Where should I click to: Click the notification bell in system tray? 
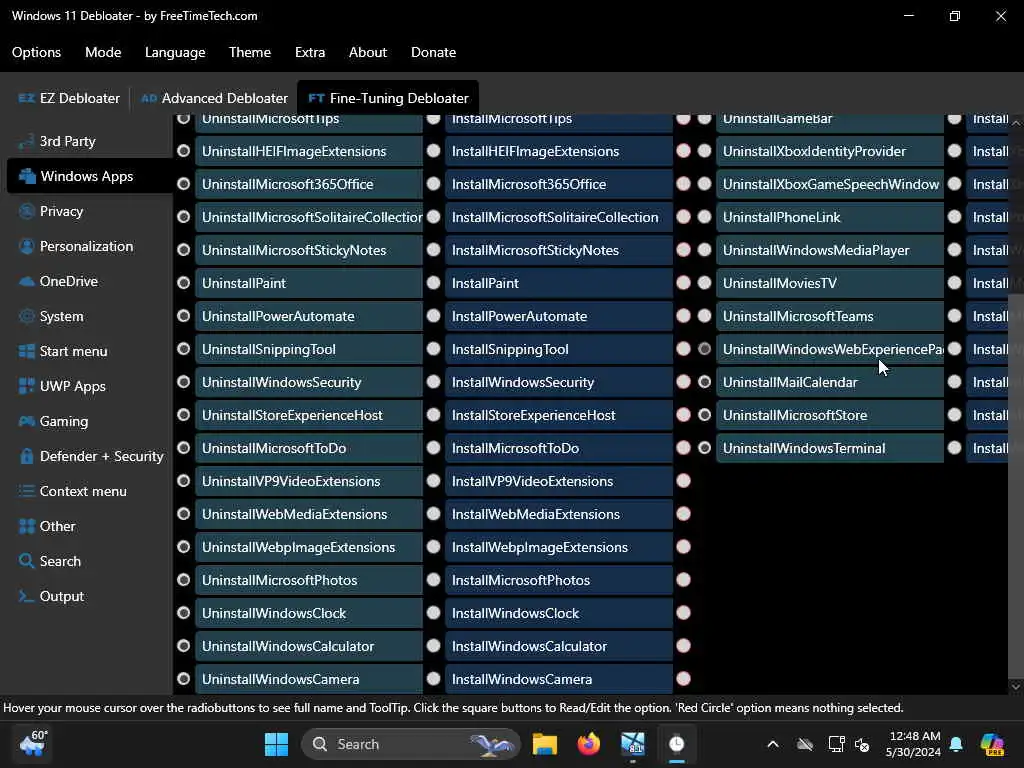click(956, 744)
